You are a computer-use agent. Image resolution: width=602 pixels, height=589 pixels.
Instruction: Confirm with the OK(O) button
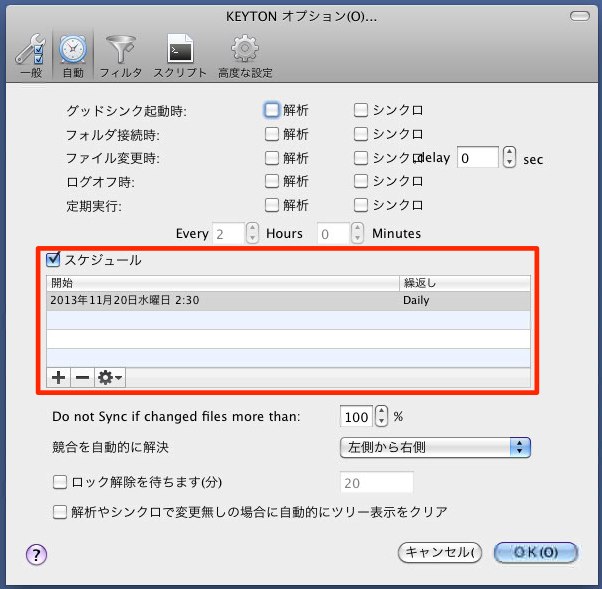coord(536,553)
